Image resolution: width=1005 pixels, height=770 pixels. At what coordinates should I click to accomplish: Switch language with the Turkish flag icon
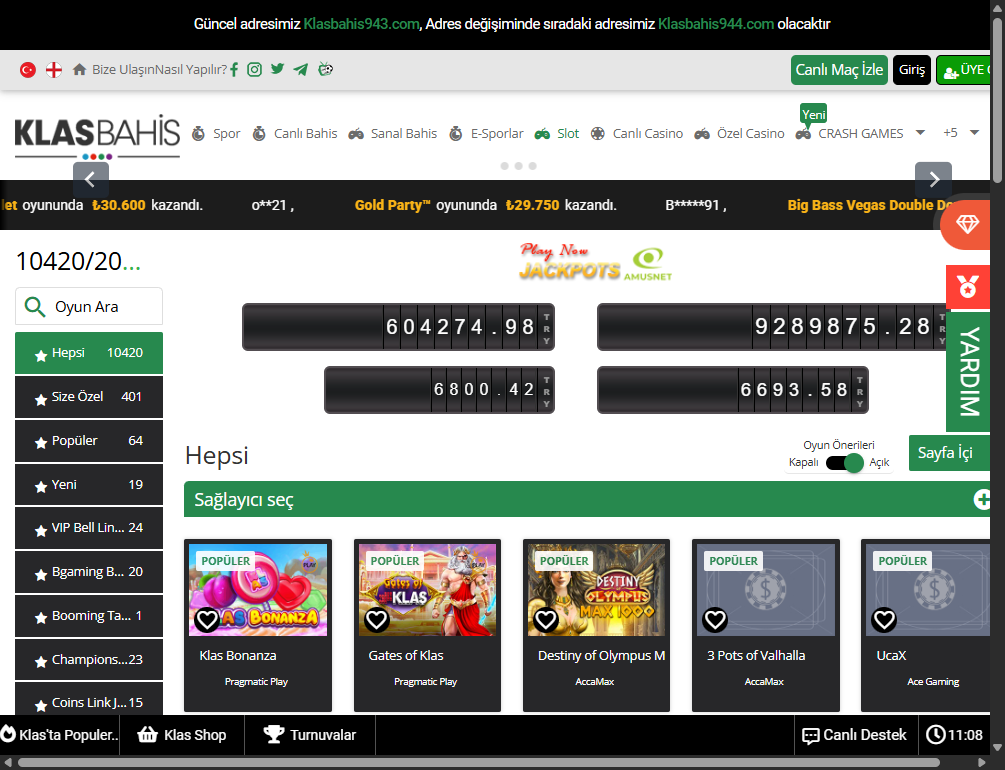point(28,70)
